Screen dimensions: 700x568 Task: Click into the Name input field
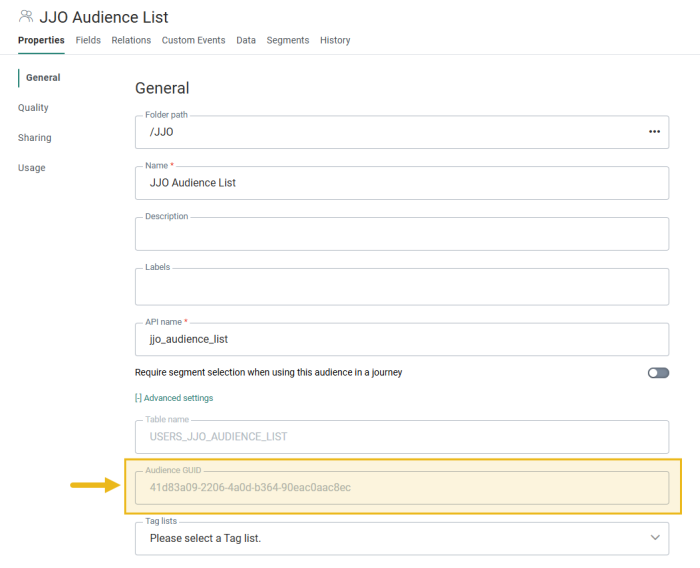click(x=400, y=183)
